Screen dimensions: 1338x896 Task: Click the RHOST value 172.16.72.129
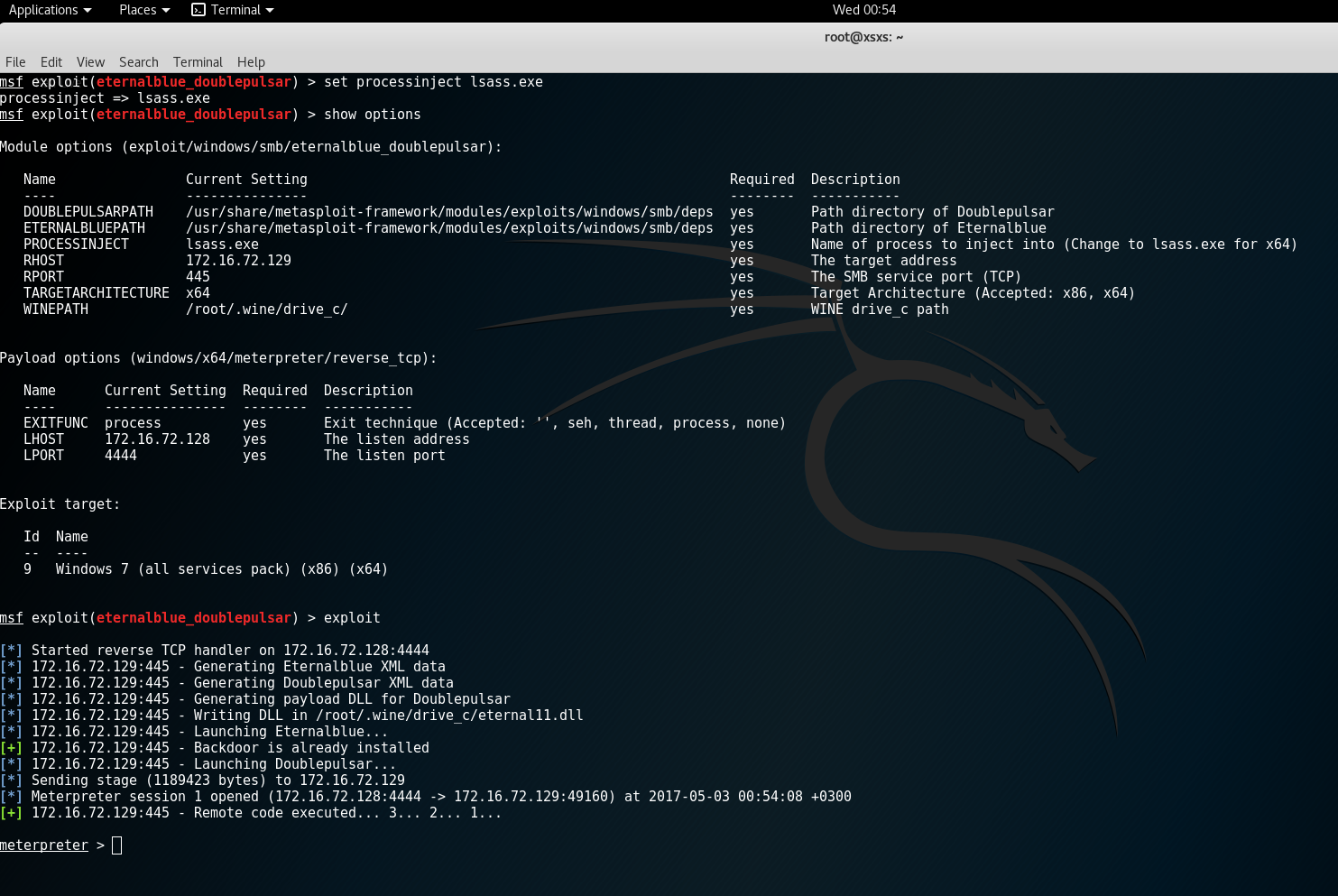pos(238,261)
